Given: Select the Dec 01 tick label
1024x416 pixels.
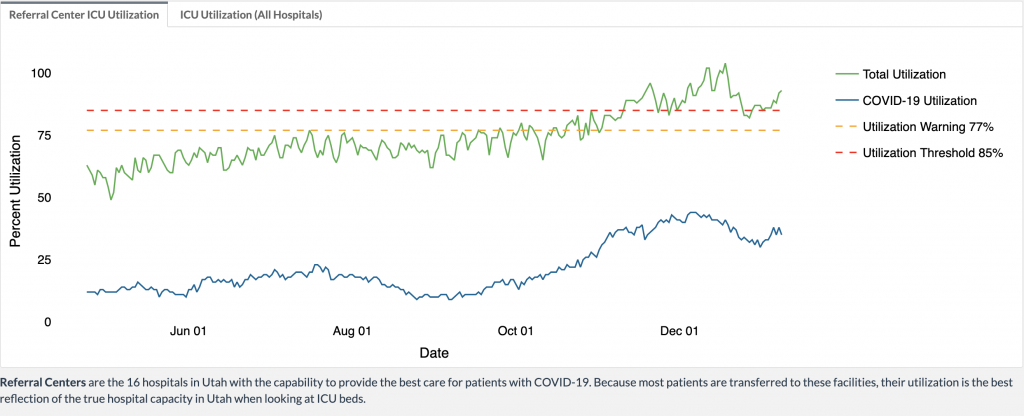Looking at the screenshot, I should [x=677, y=332].
